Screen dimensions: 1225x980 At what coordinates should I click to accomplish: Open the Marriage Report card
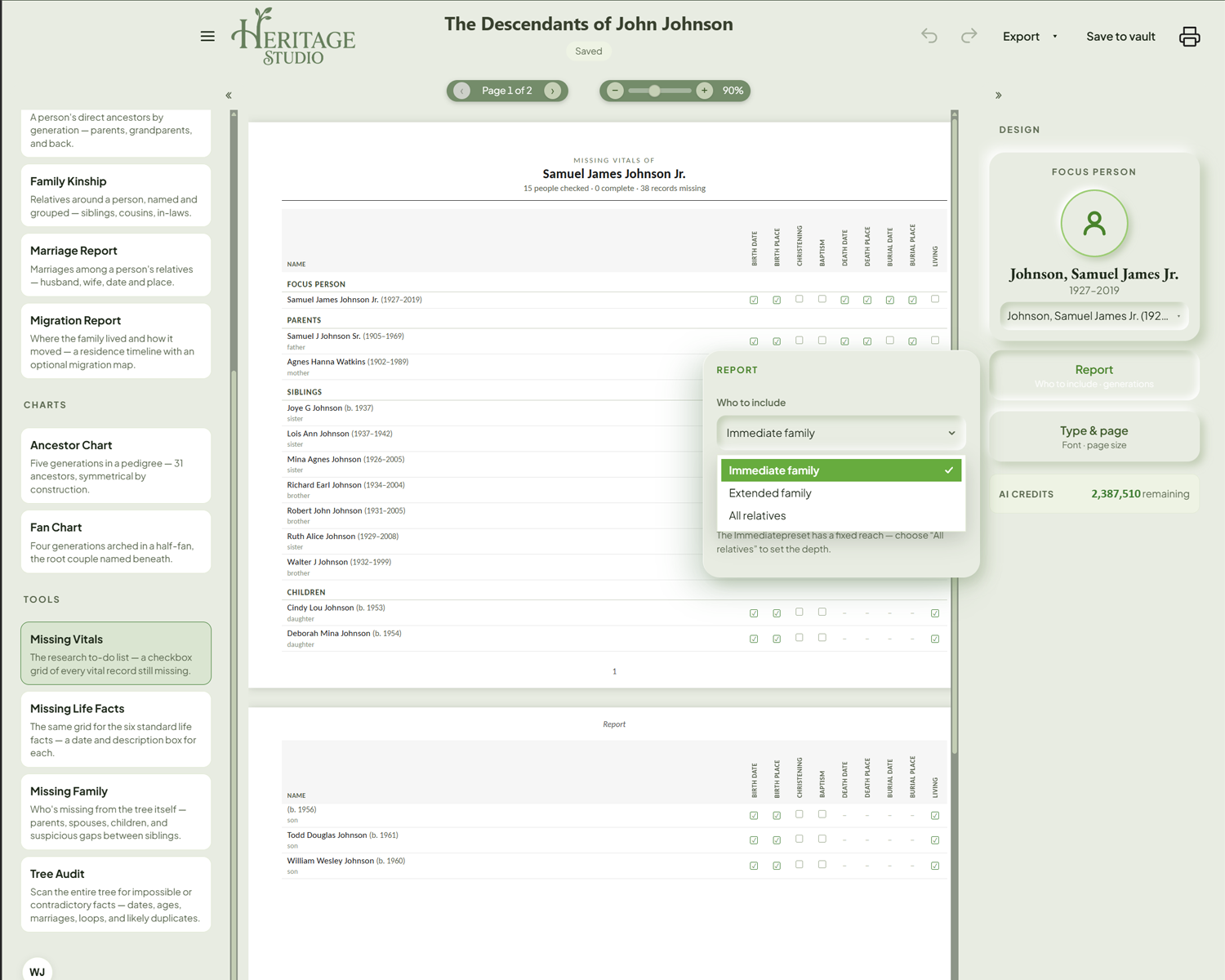[116, 265]
